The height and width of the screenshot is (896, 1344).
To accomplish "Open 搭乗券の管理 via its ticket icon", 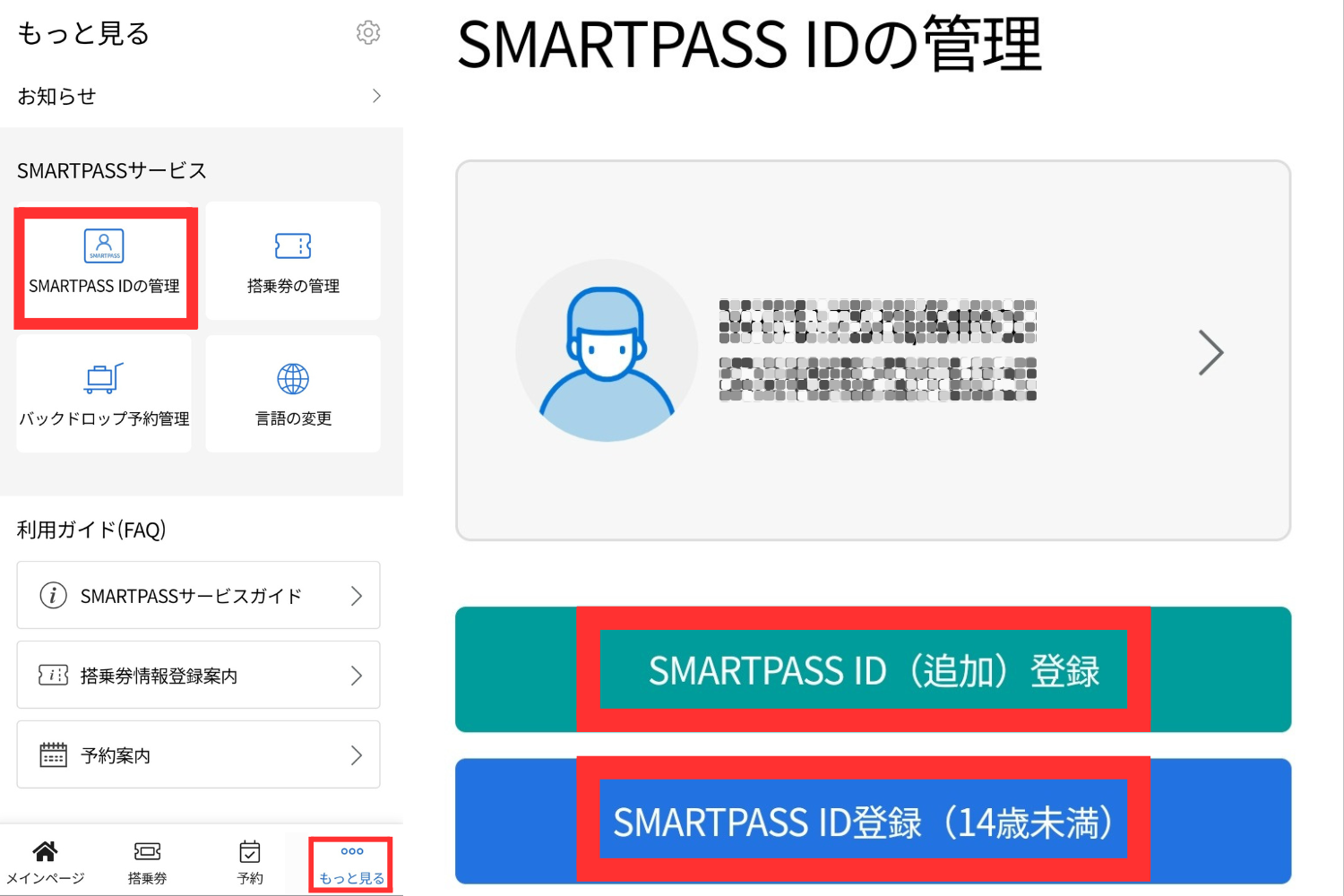I will pos(293,244).
